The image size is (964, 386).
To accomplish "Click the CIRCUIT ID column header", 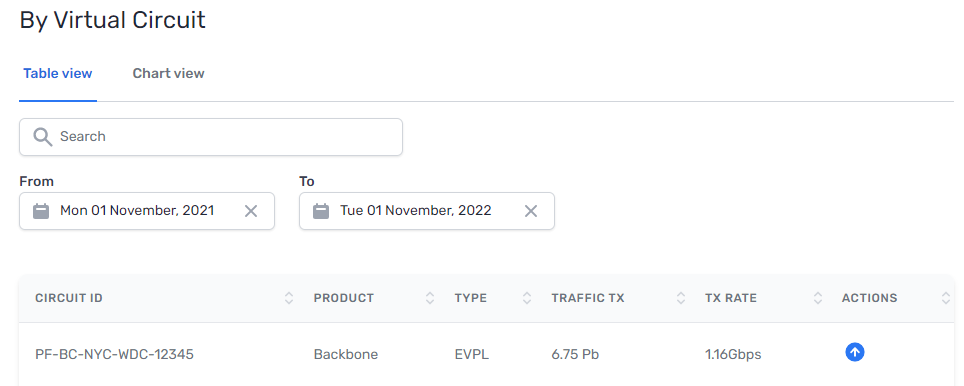I will 69,298.
